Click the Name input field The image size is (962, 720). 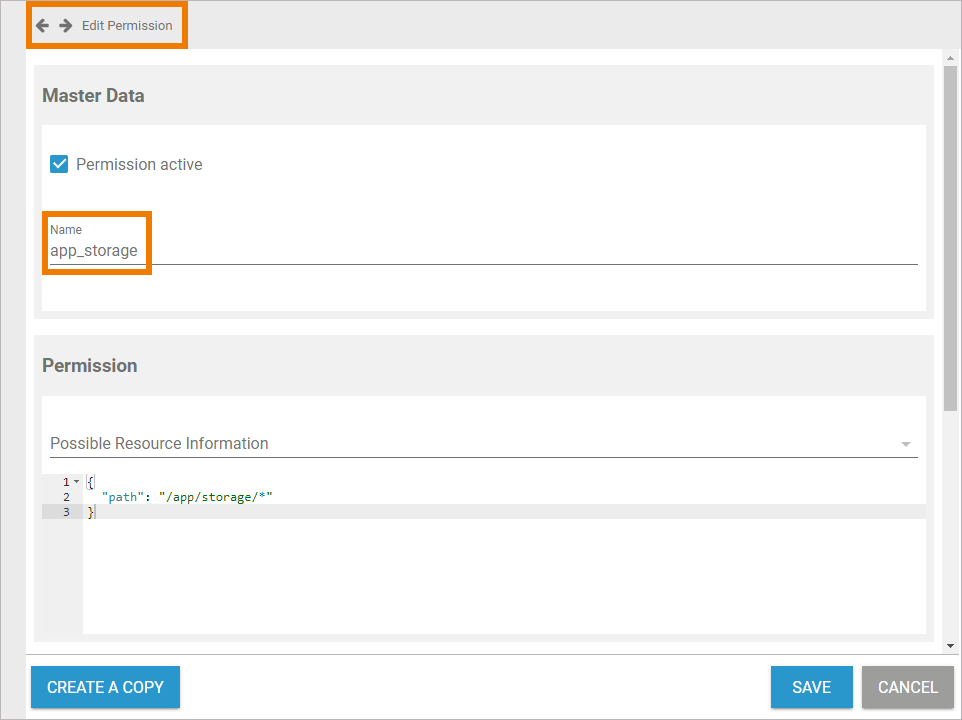click(x=483, y=251)
